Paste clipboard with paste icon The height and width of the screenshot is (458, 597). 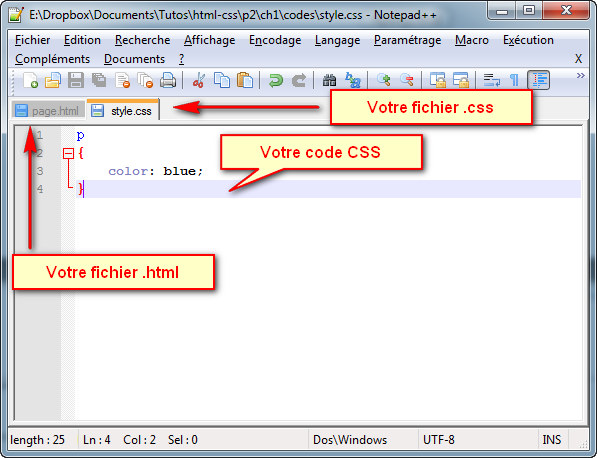click(245, 80)
